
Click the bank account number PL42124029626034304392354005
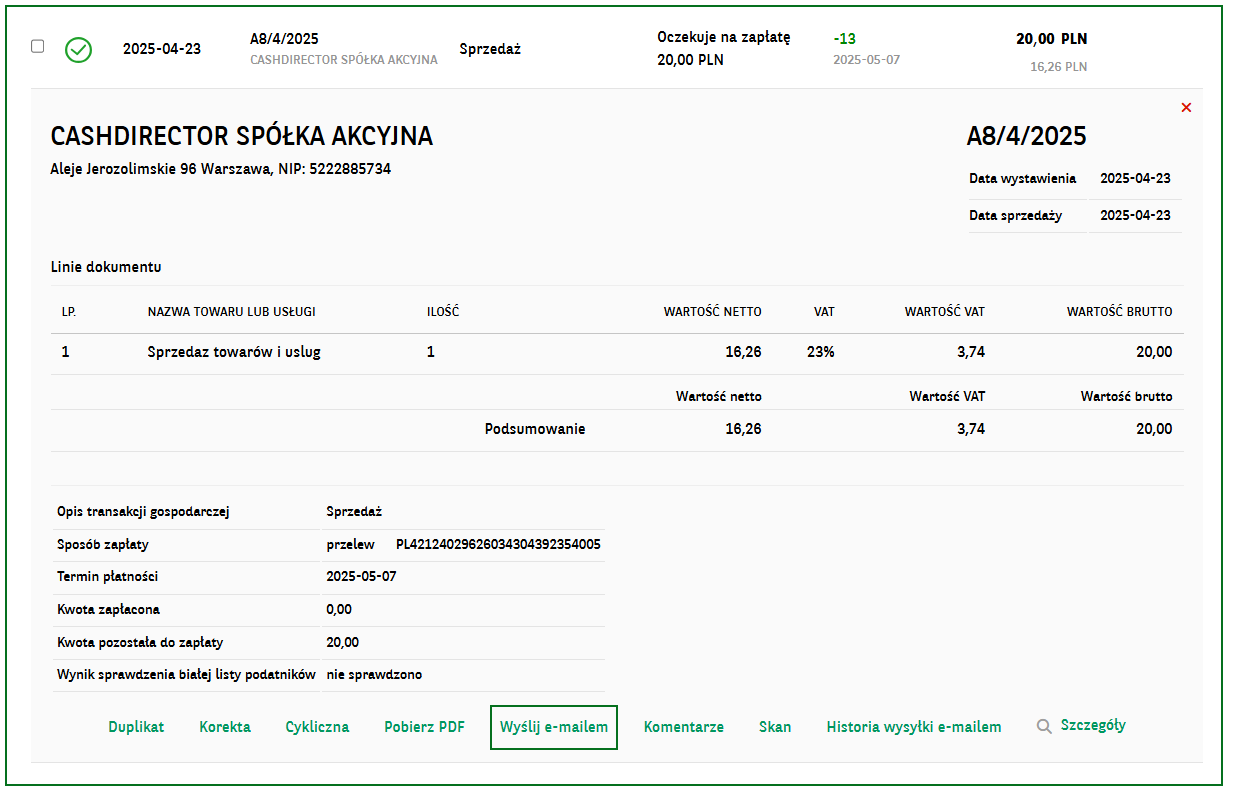(x=498, y=545)
